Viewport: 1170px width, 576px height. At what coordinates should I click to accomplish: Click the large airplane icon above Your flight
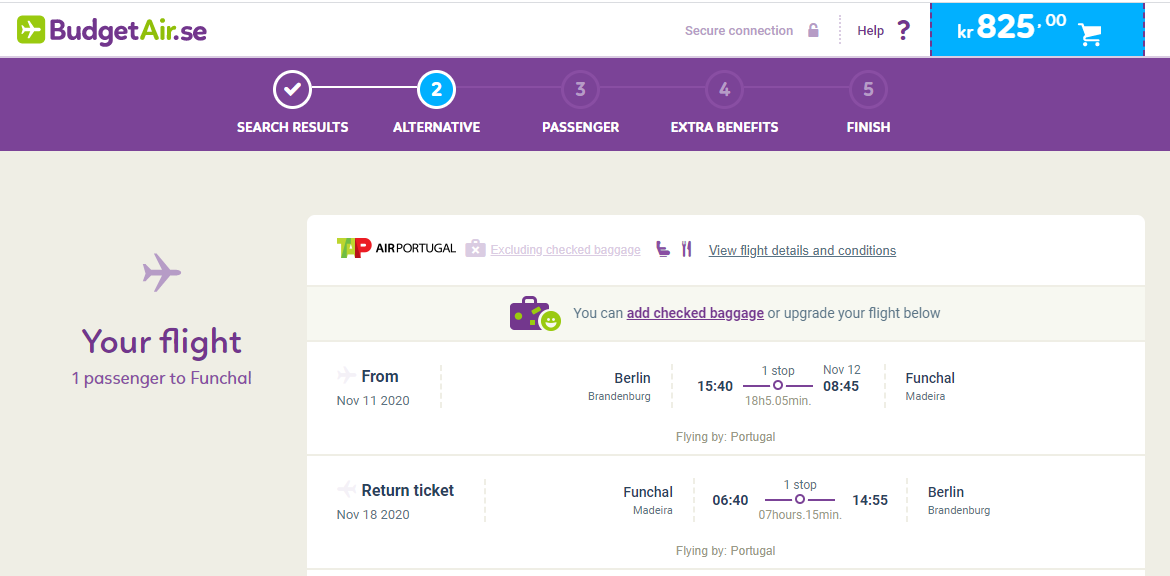(x=162, y=272)
